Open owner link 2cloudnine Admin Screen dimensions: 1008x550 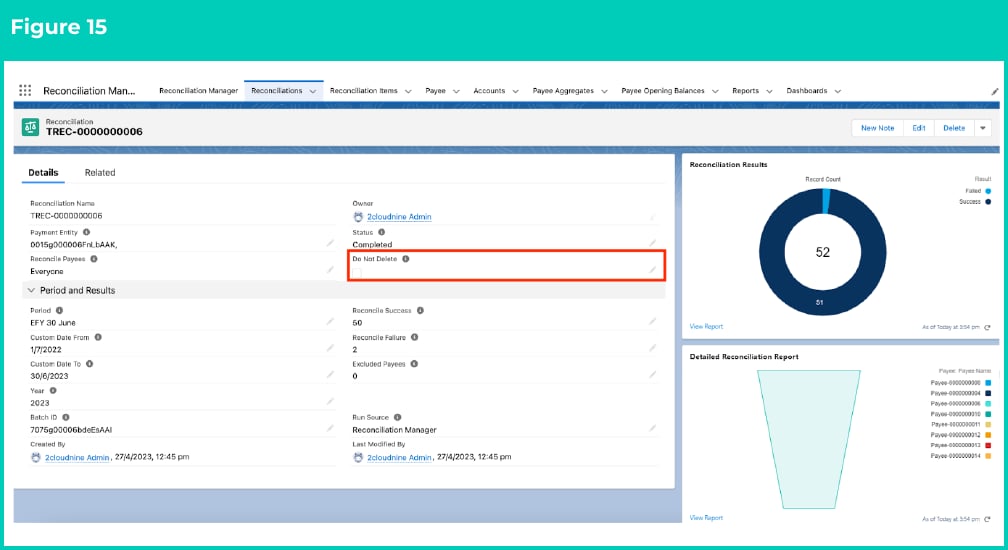(399, 217)
